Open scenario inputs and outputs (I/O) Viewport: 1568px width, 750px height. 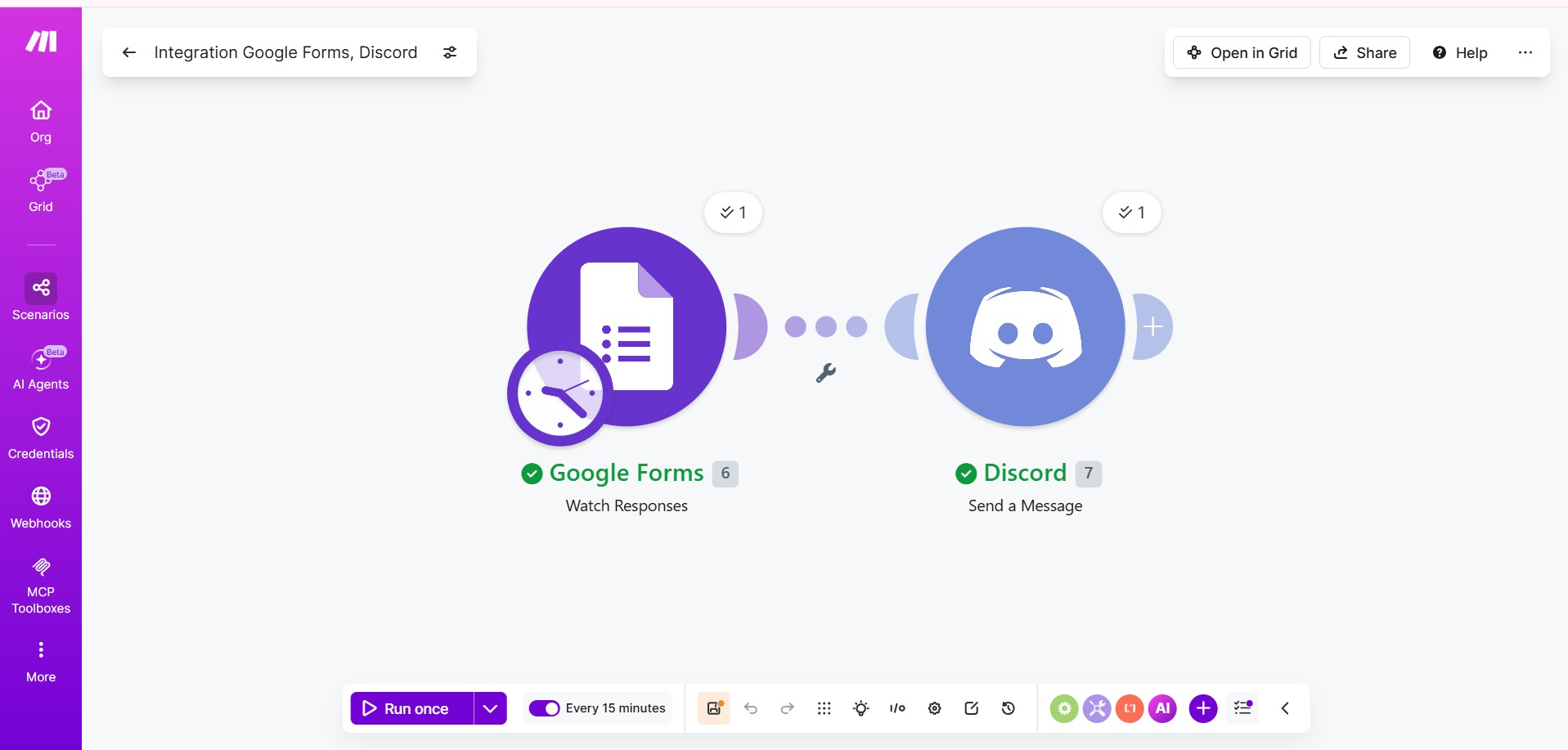click(x=897, y=708)
